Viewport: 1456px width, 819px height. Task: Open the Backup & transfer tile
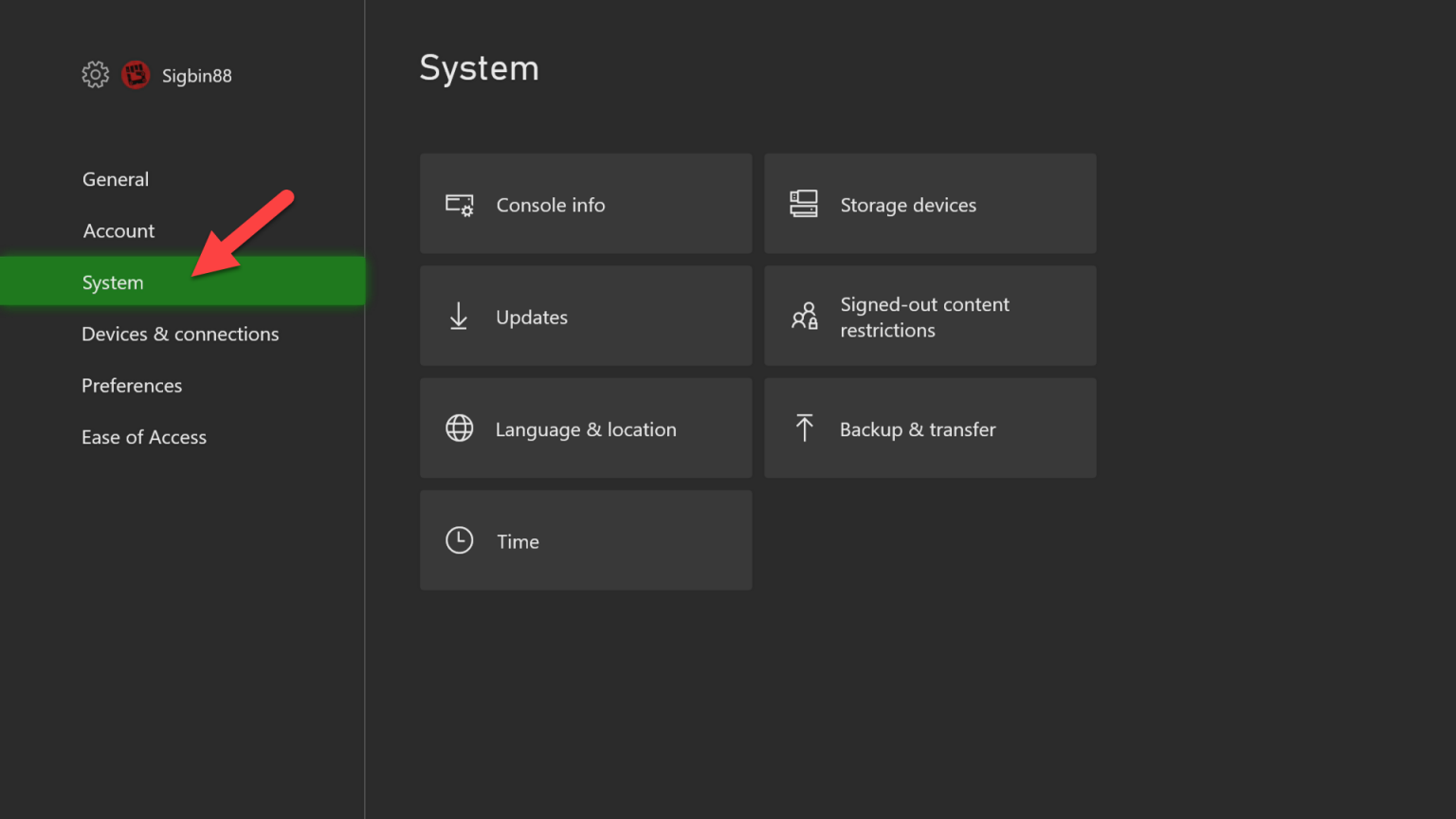[x=929, y=428]
